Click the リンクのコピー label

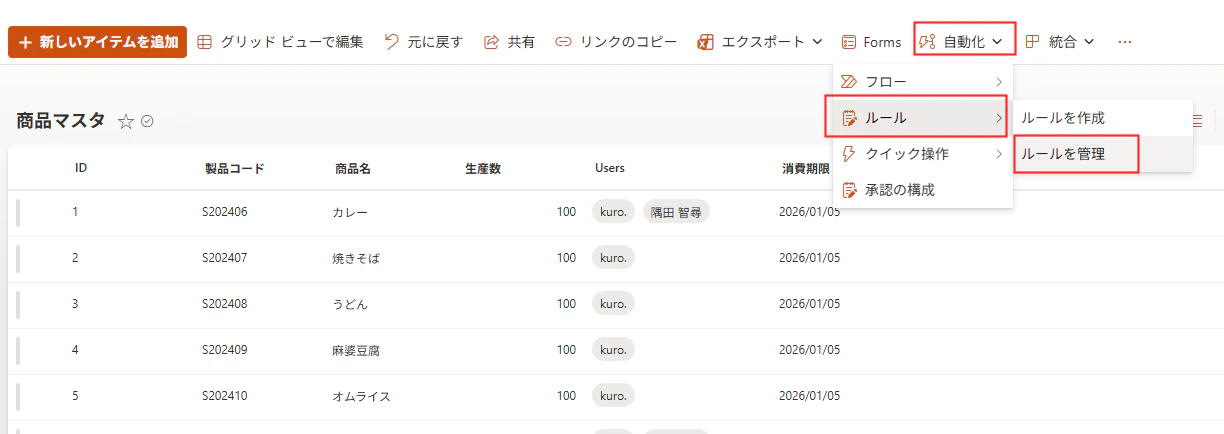(x=629, y=42)
